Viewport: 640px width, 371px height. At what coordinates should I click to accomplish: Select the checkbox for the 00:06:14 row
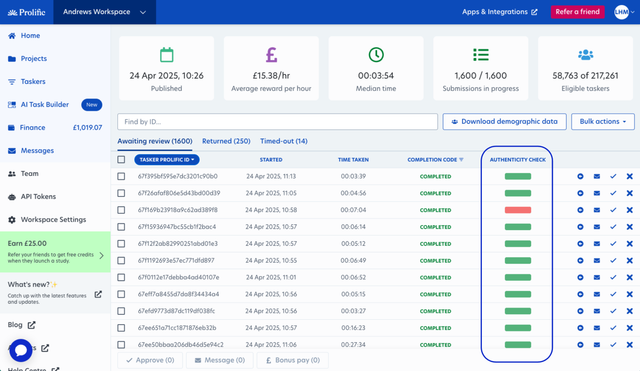click(121, 227)
